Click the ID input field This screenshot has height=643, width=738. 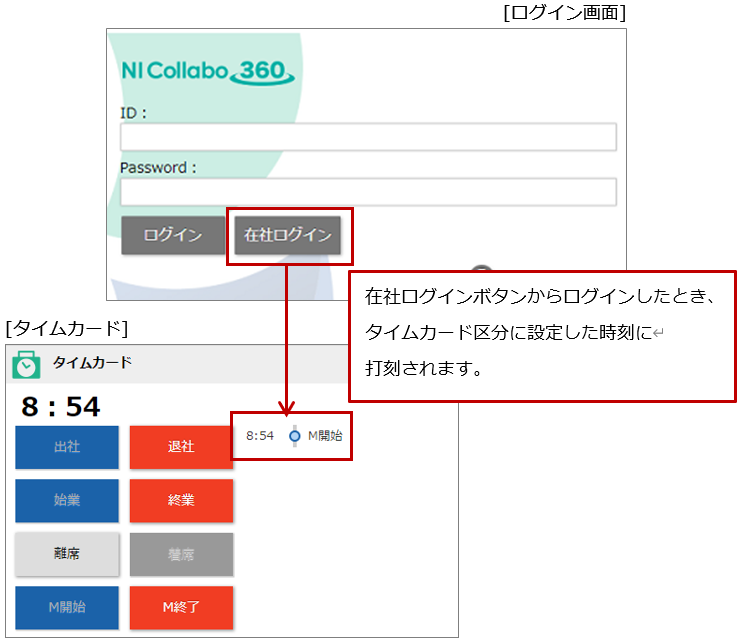point(368,137)
